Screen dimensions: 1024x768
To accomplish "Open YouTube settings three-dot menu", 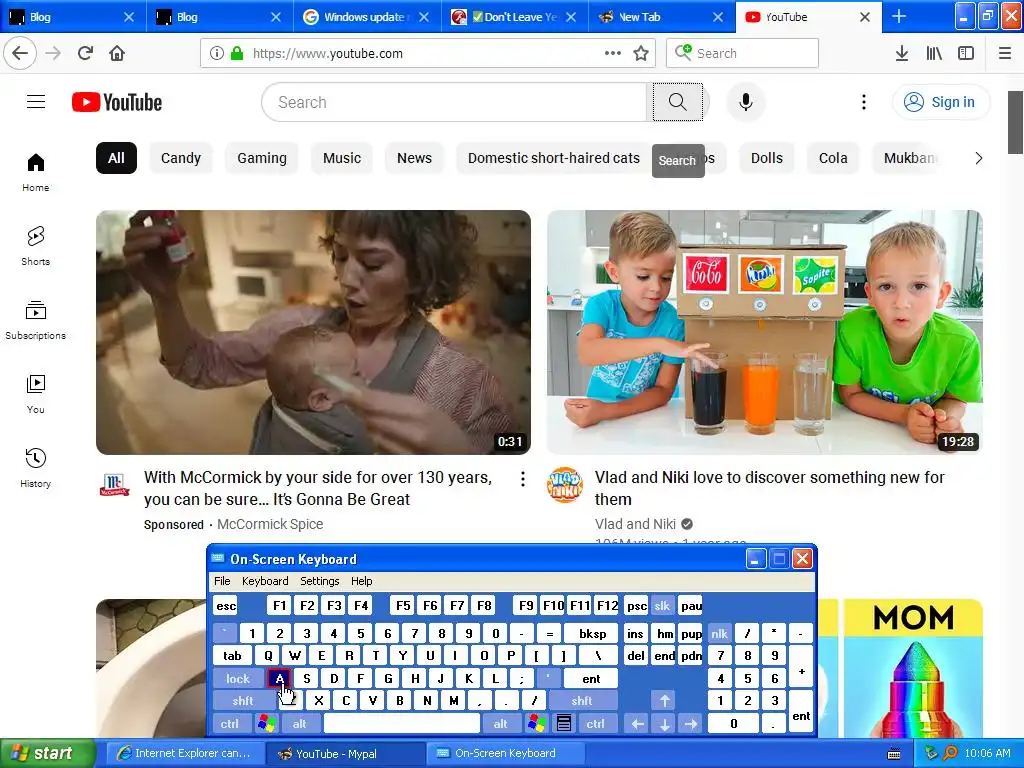I will coord(863,102).
